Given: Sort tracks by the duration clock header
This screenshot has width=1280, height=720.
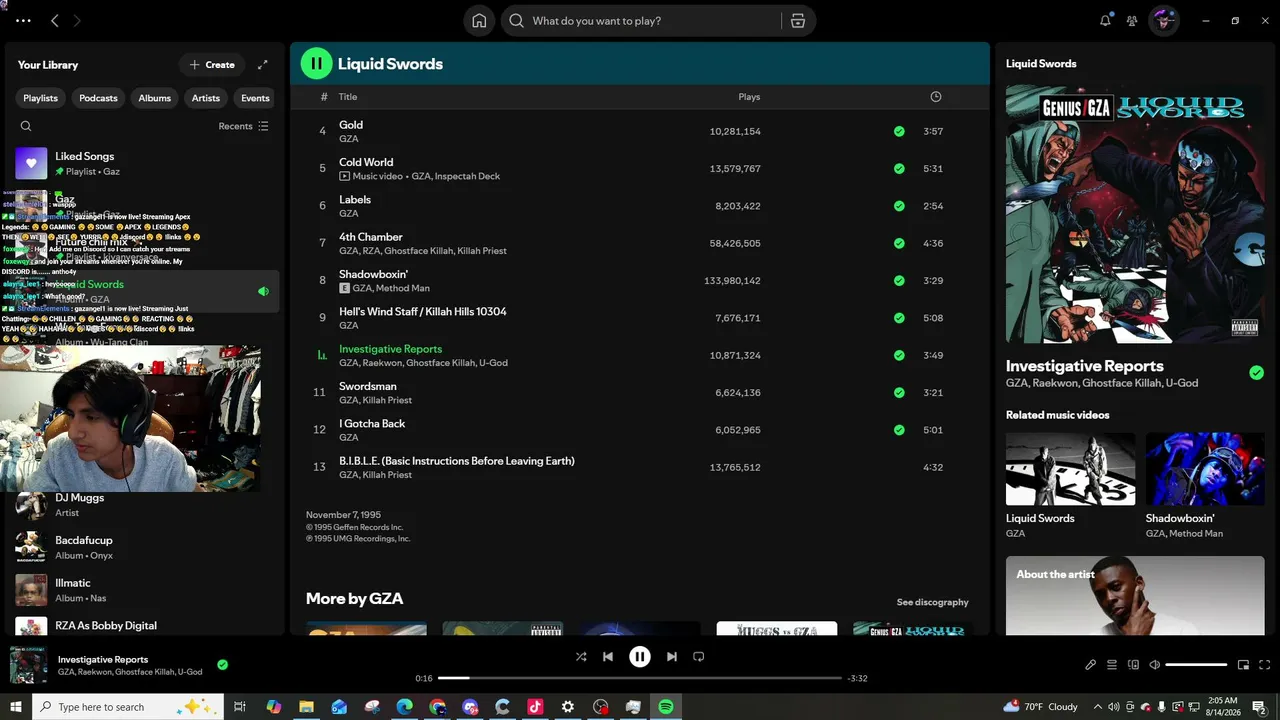Looking at the screenshot, I should pos(936,97).
